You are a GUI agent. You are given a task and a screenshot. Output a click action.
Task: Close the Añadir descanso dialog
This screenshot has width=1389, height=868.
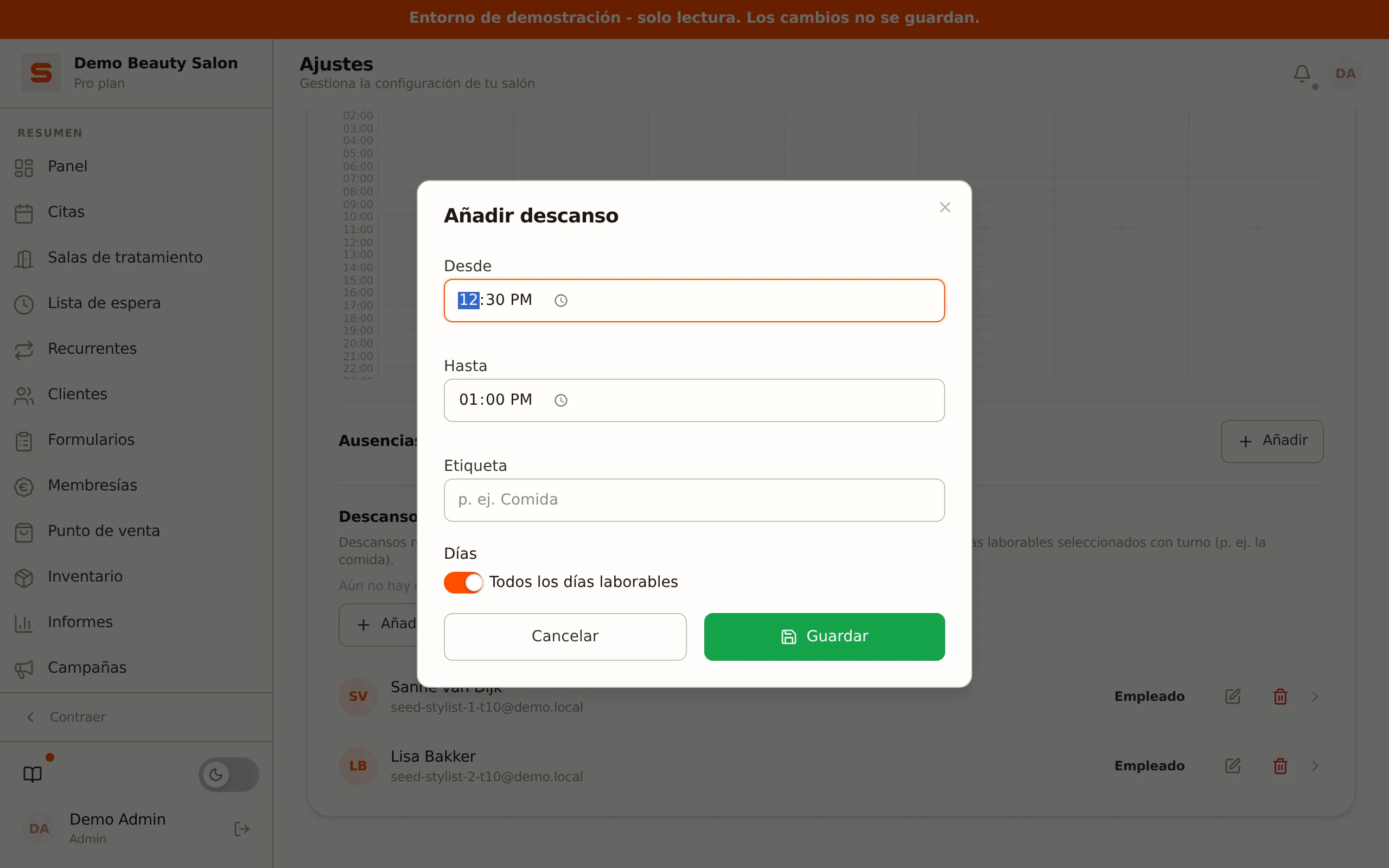pos(945,207)
